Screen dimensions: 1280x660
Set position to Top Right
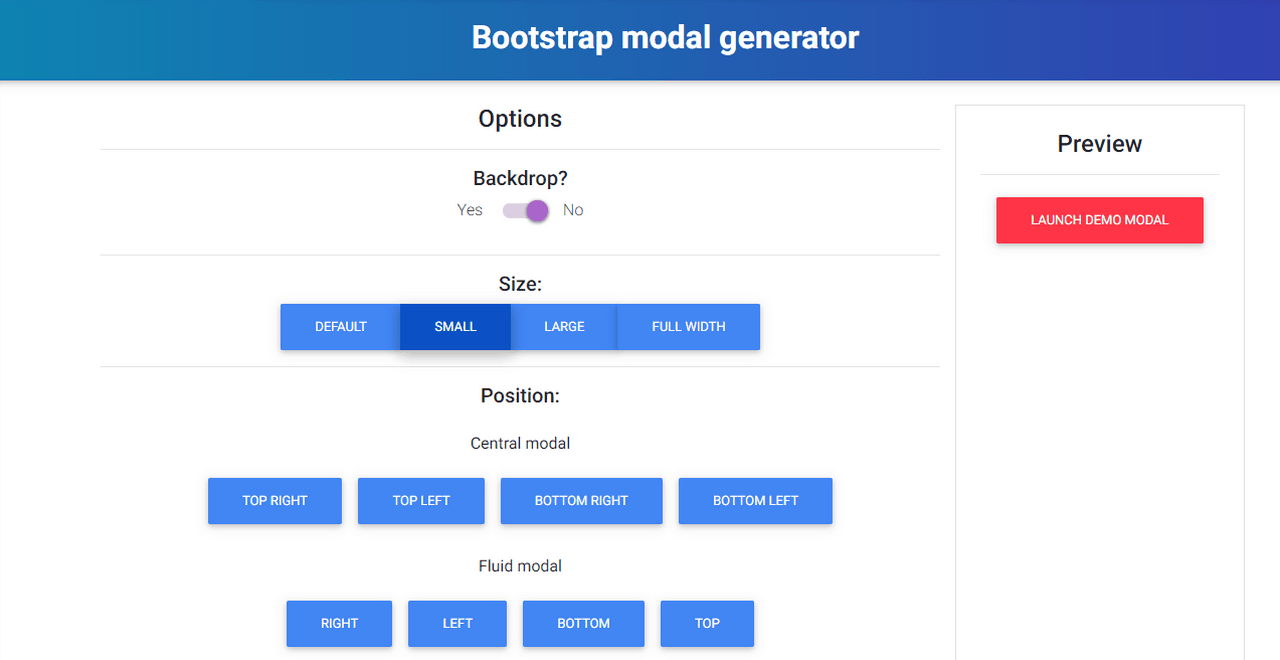coord(275,501)
